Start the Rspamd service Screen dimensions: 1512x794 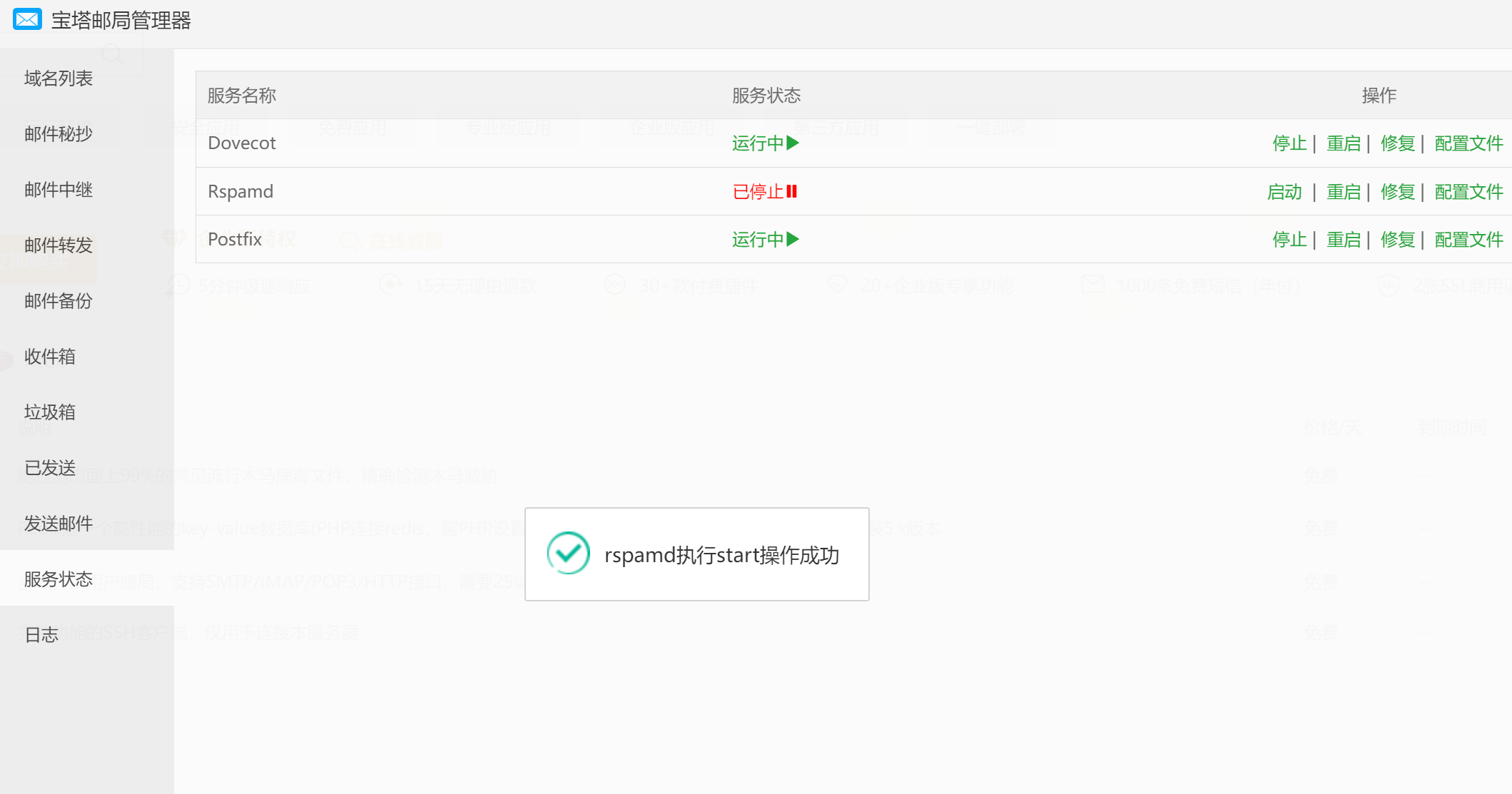pyautogui.click(x=1284, y=191)
